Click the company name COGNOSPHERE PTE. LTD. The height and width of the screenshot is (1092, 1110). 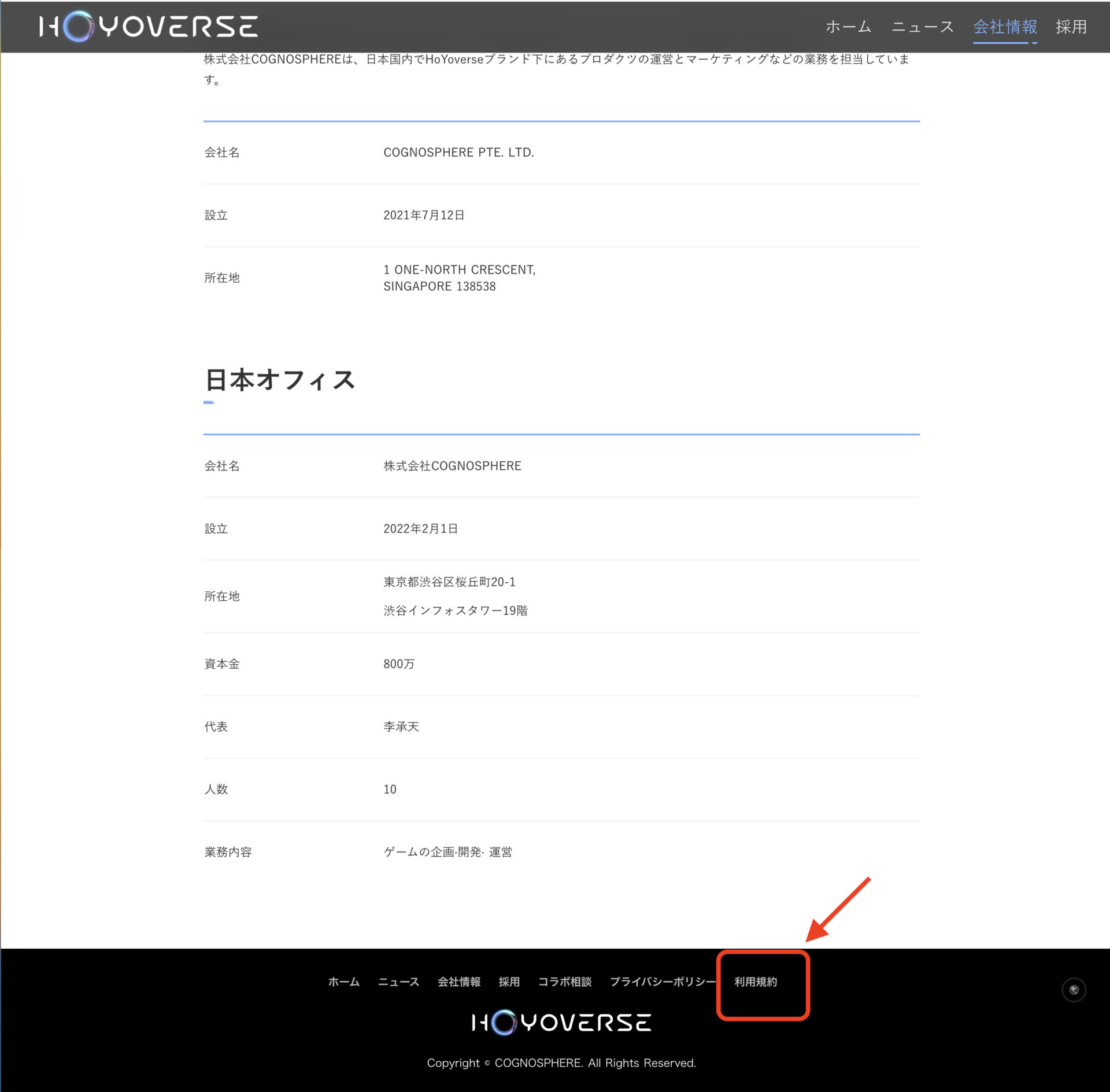click(x=458, y=152)
